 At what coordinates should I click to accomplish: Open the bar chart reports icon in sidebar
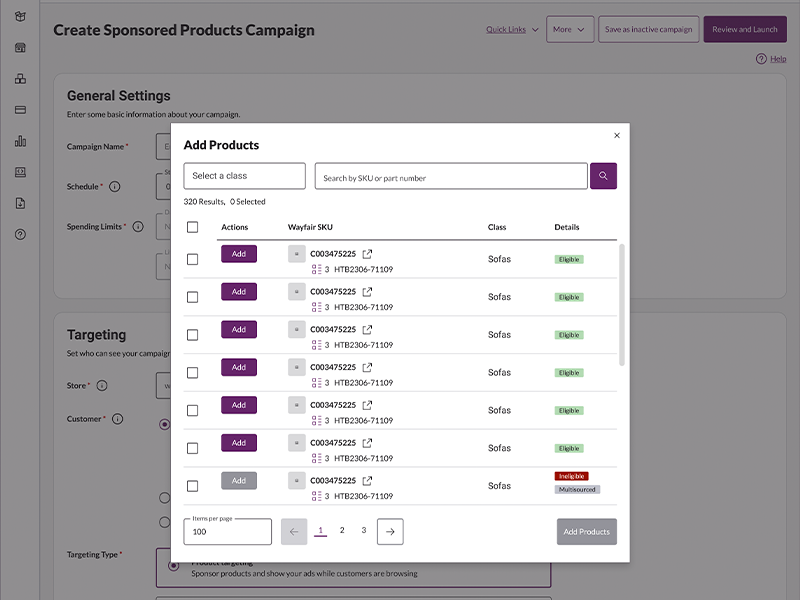point(20,141)
